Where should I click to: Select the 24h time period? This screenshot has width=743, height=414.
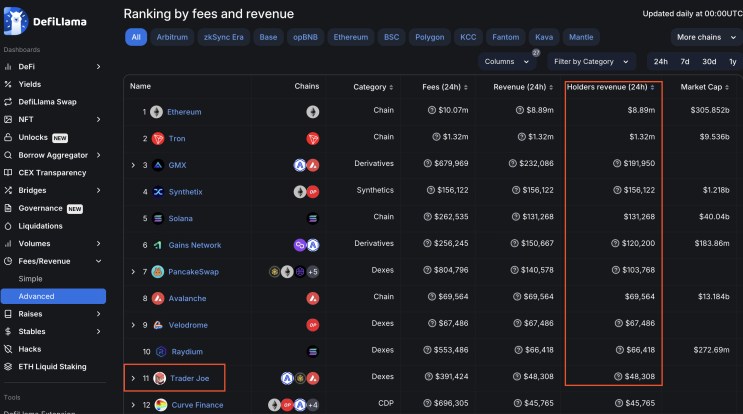click(x=661, y=62)
